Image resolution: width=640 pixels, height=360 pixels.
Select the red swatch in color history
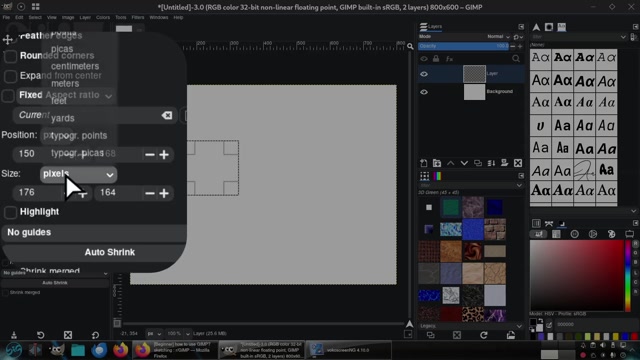tap(634, 336)
